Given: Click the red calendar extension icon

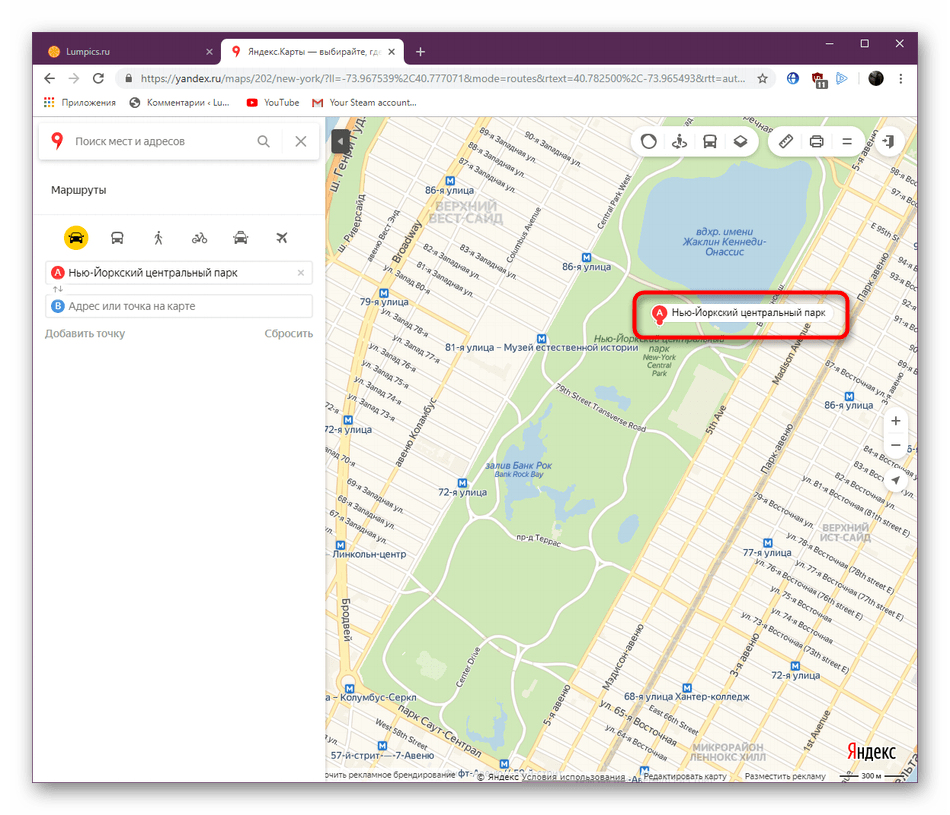Looking at the screenshot, I should 819,79.
